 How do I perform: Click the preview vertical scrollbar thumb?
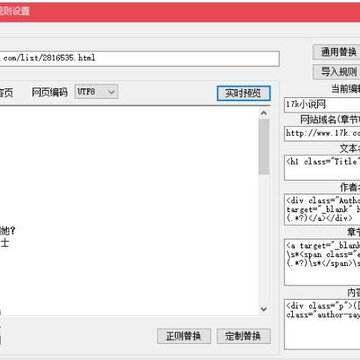(264, 147)
